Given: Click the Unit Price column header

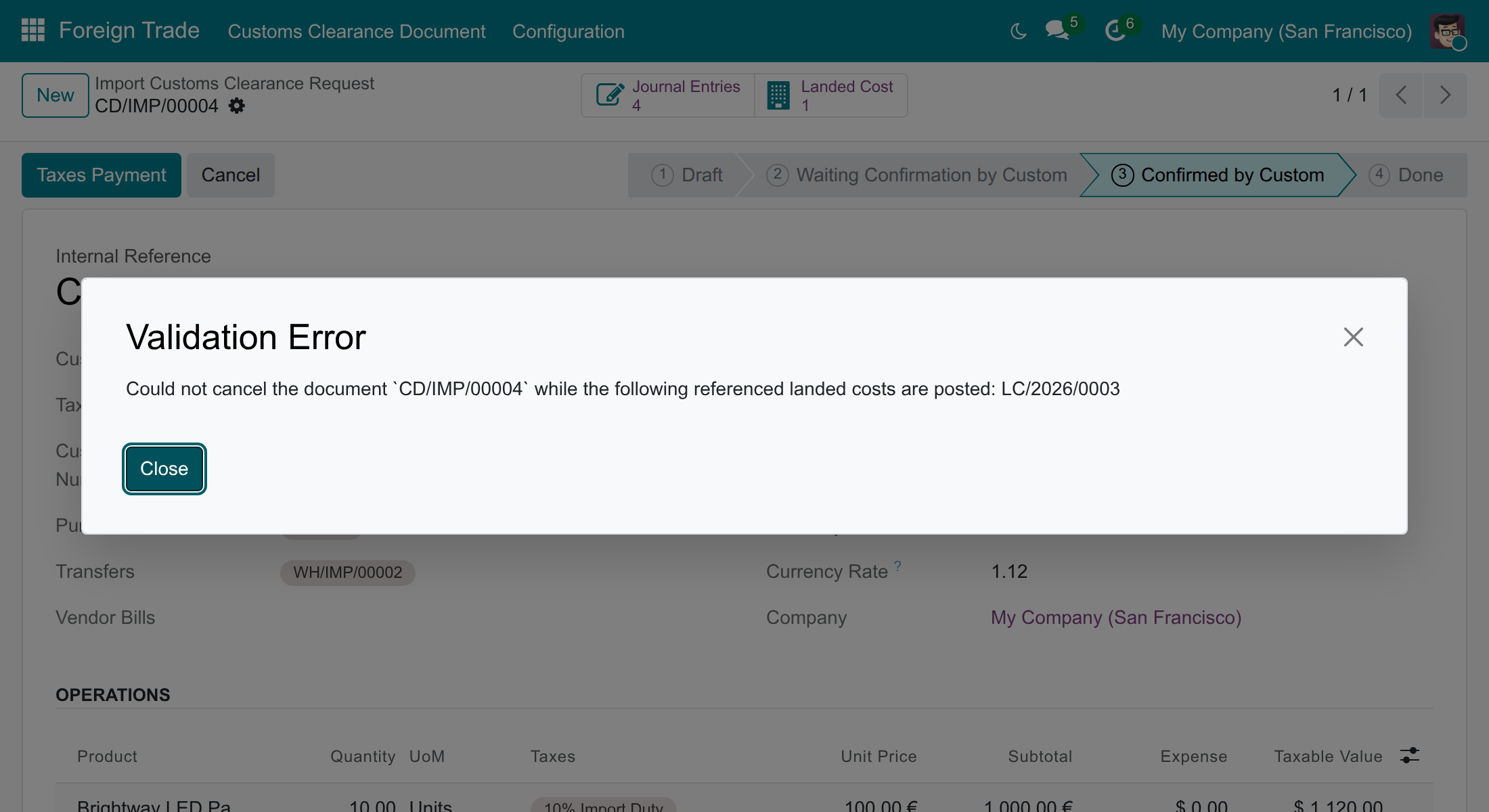Looking at the screenshot, I should [879, 757].
